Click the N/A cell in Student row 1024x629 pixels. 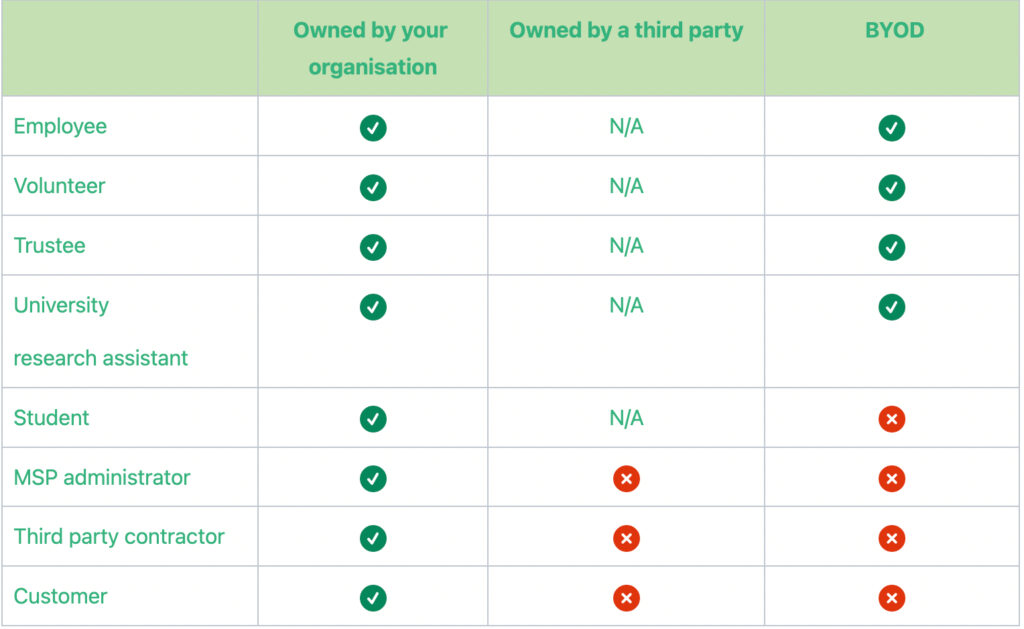tap(626, 418)
